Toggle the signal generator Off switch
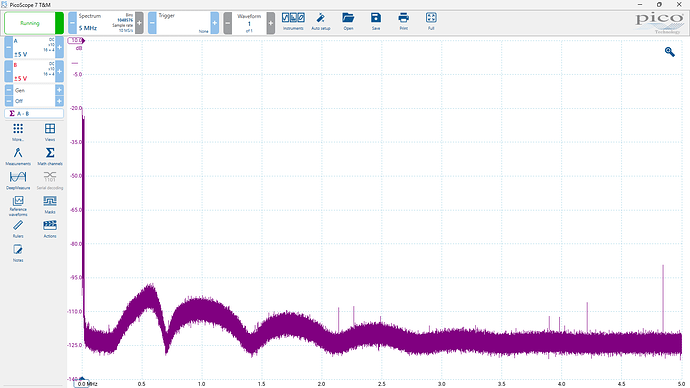This screenshot has width=690, height=388. (x=34, y=101)
